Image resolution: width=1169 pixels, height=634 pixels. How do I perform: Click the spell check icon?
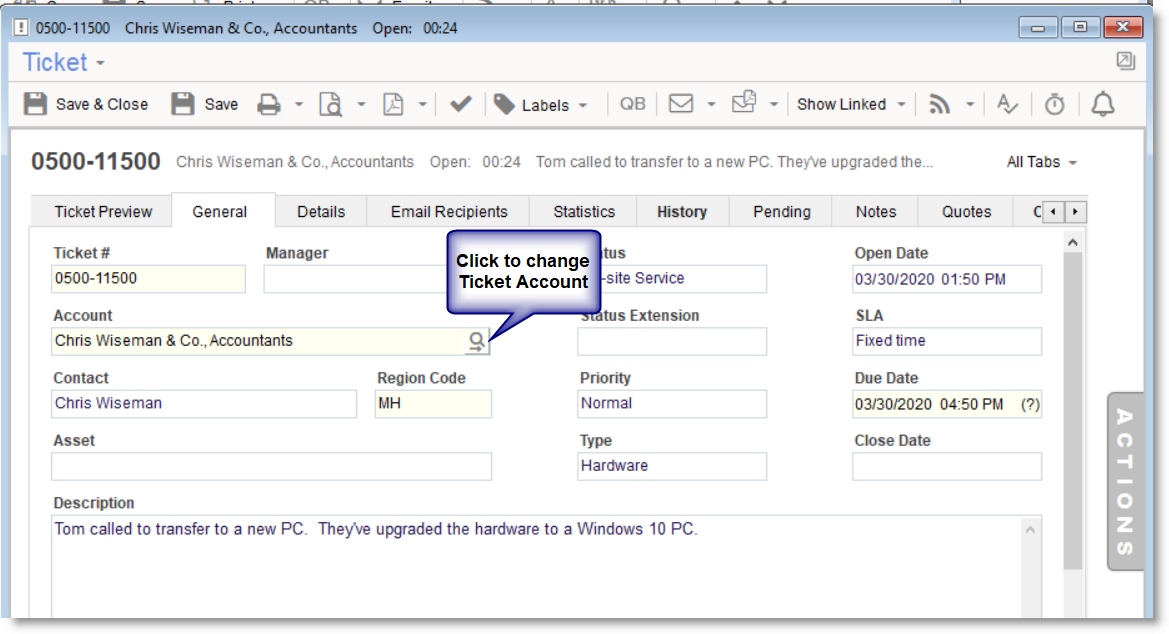[1007, 104]
